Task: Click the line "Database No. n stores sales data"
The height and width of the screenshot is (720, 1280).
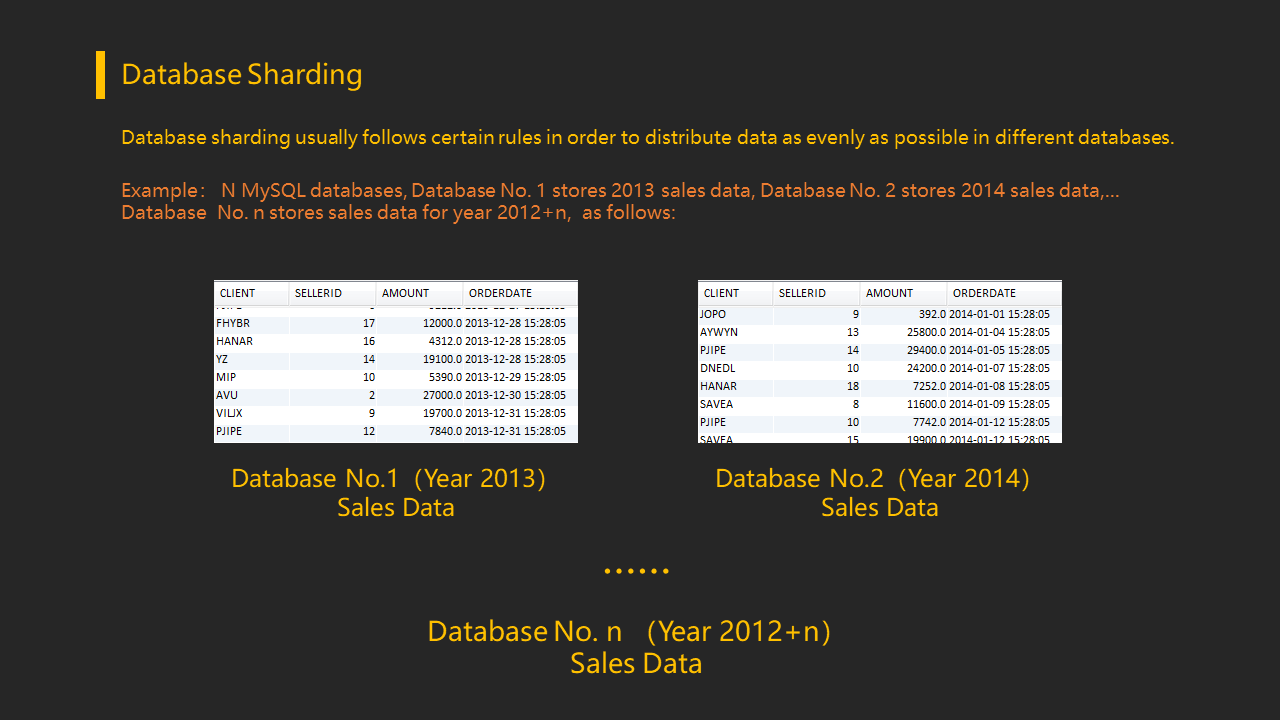Action: [398, 212]
